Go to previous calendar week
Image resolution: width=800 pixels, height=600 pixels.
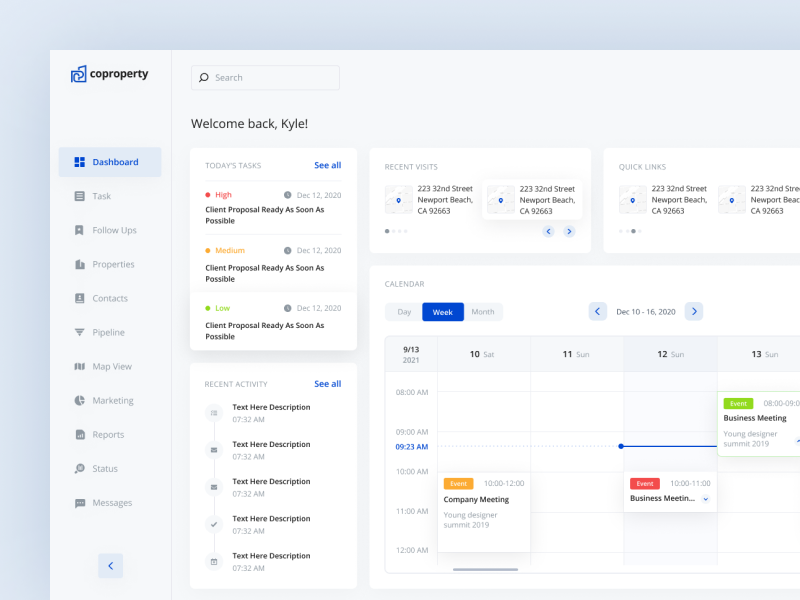point(597,311)
